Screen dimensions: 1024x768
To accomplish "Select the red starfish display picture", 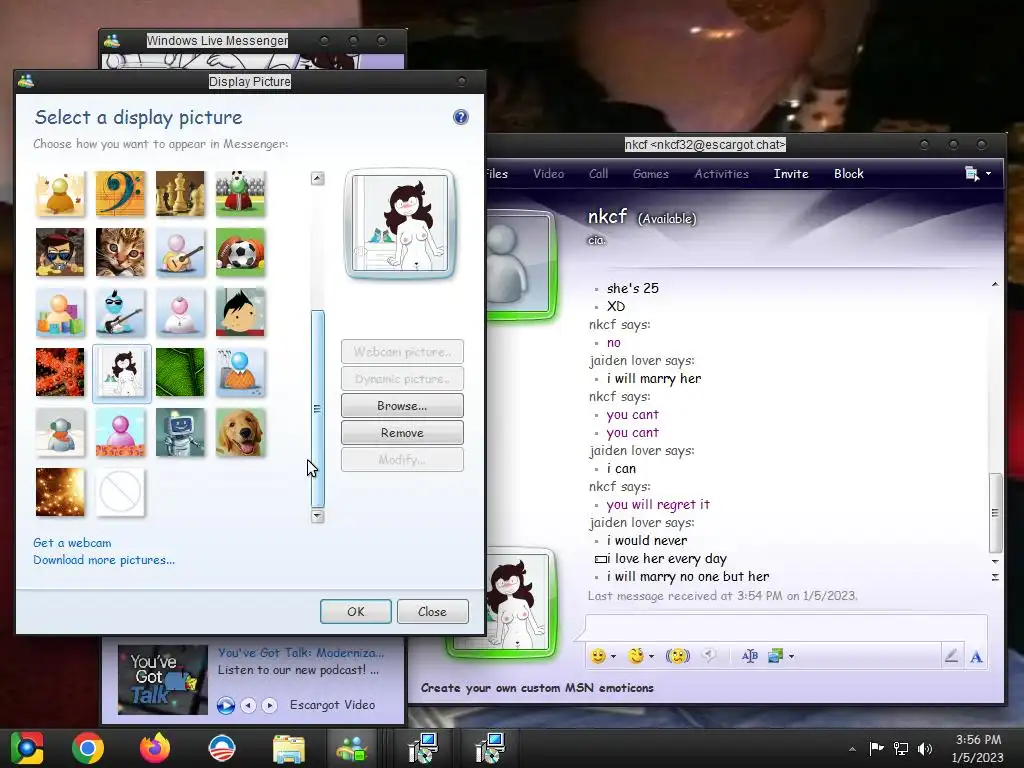I will coord(60,372).
